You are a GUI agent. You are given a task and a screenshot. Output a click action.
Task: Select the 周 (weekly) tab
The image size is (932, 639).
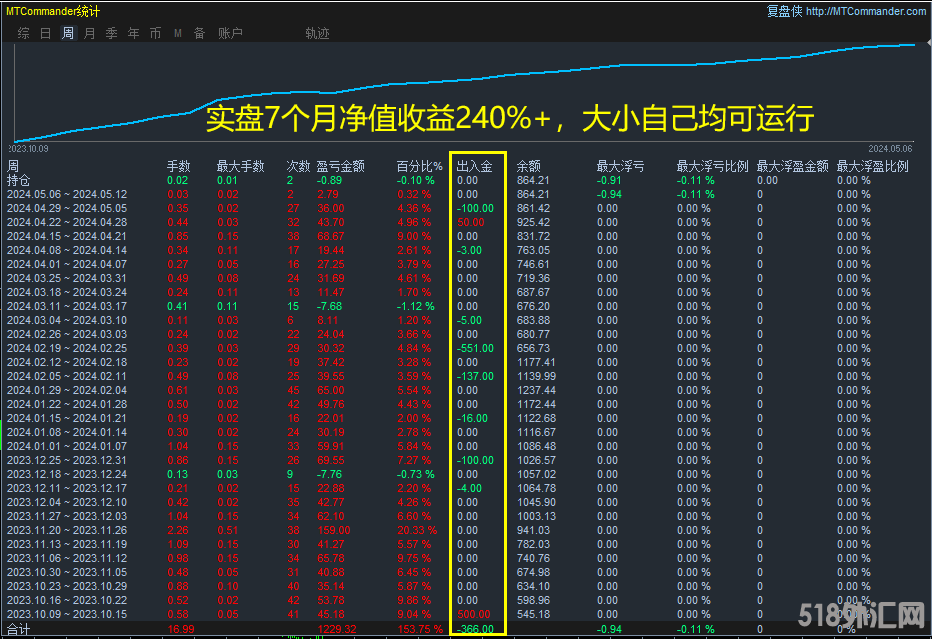67,33
